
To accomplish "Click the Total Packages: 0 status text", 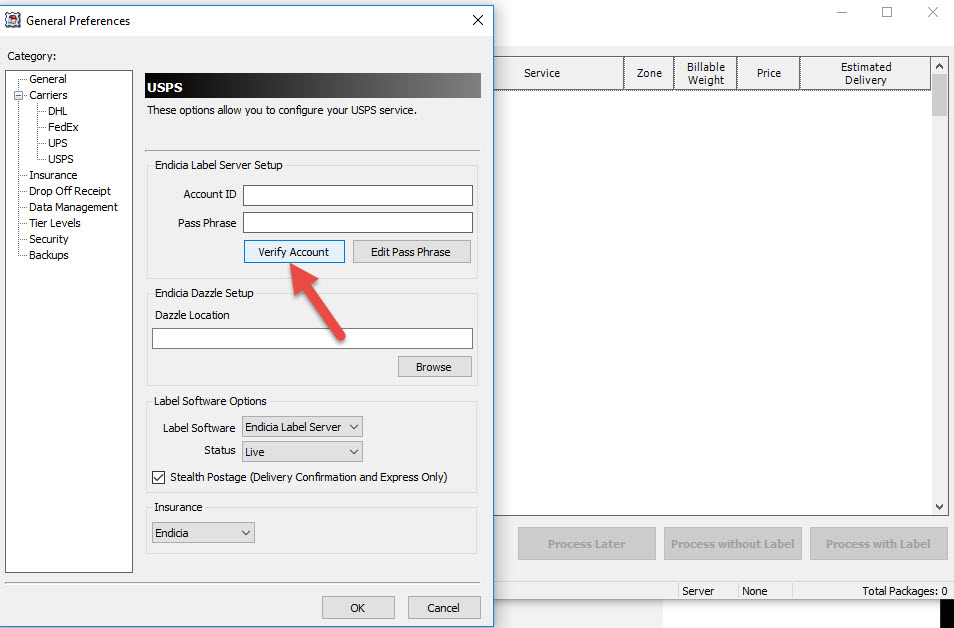I will pos(905,591).
